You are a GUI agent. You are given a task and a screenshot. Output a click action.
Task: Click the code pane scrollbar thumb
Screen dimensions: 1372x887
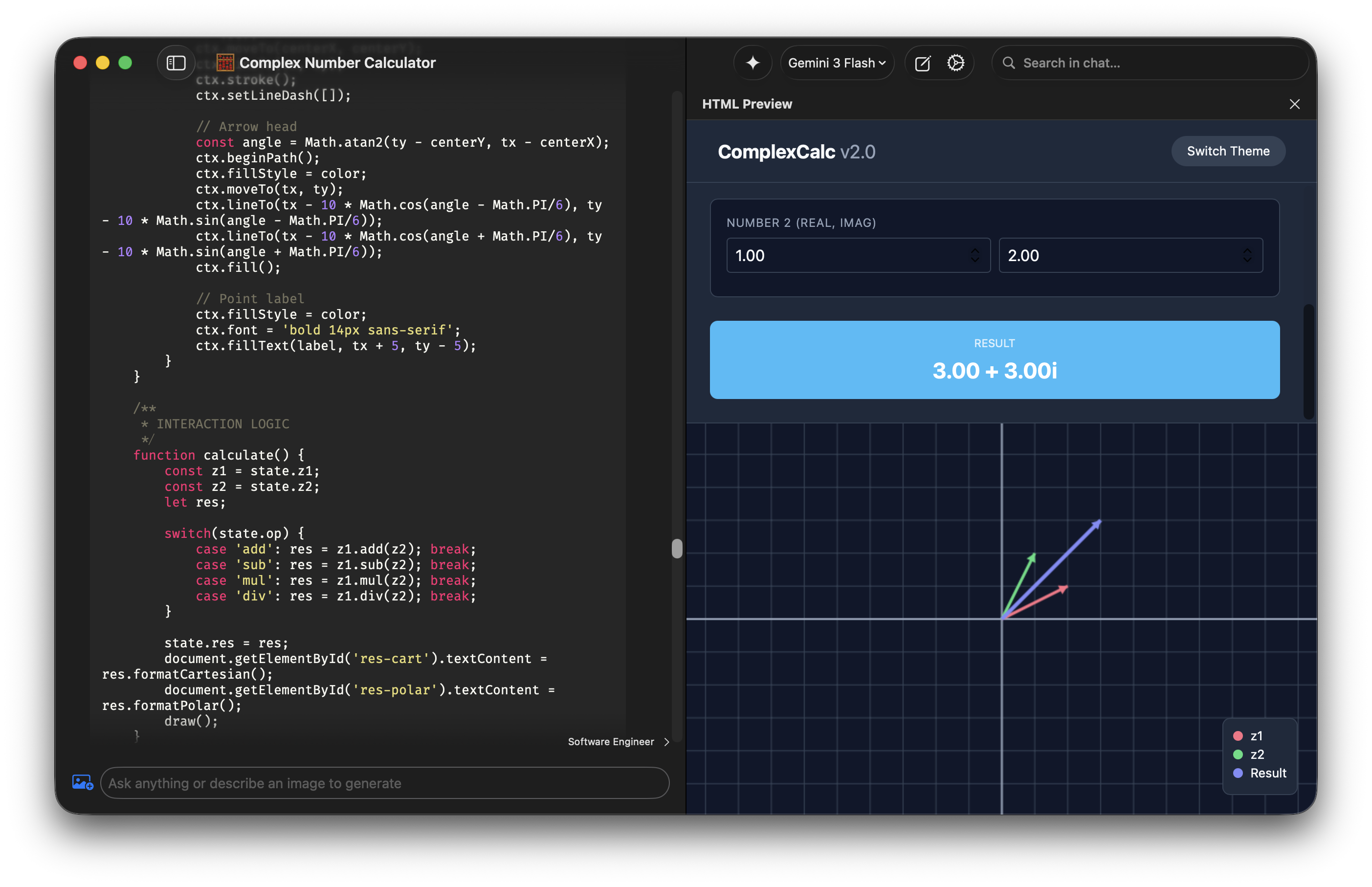point(677,548)
